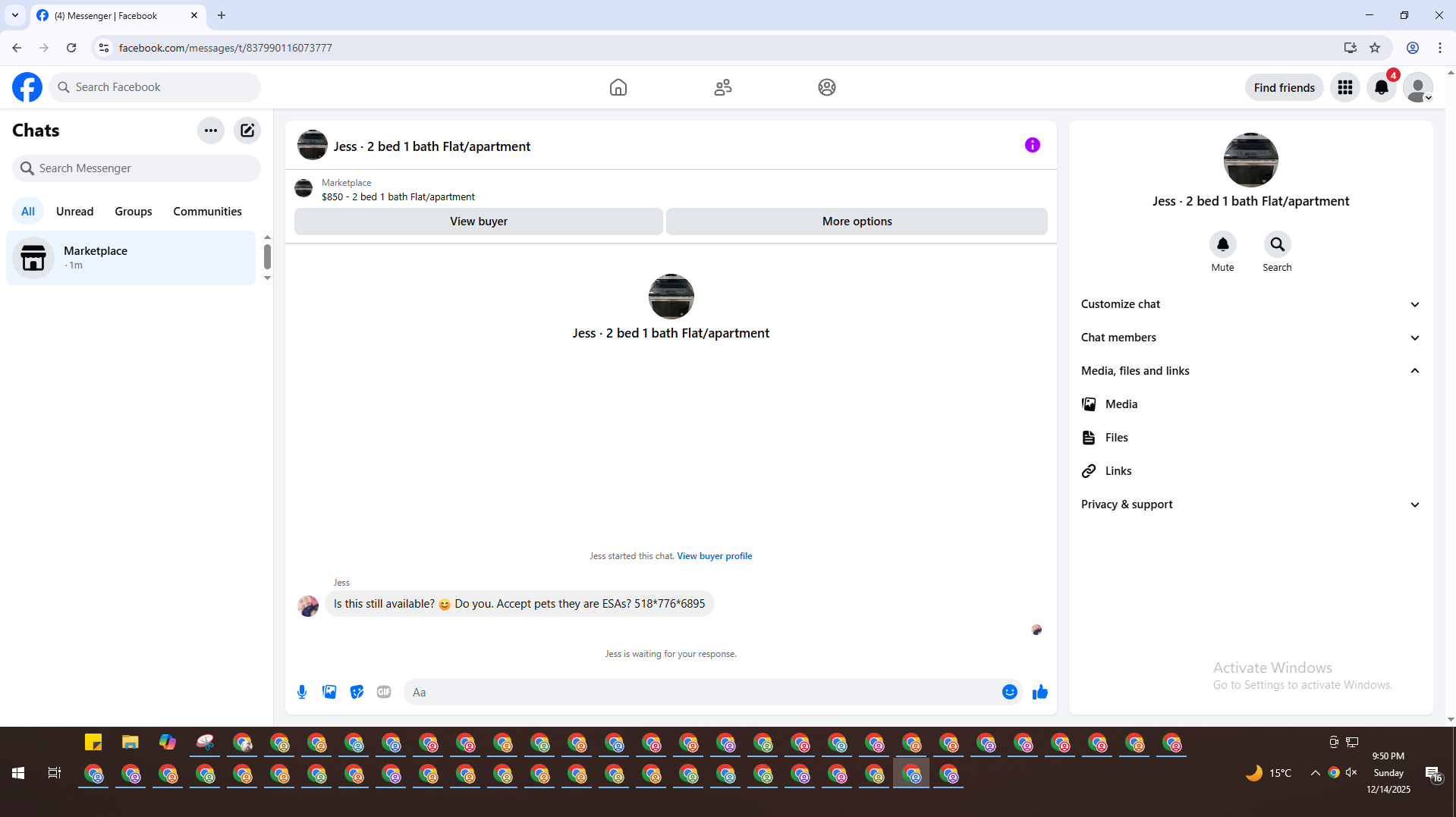The height and width of the screenshot is (817, 1456).
Task: Open Links in shared files section
Action: point(1250,471)
